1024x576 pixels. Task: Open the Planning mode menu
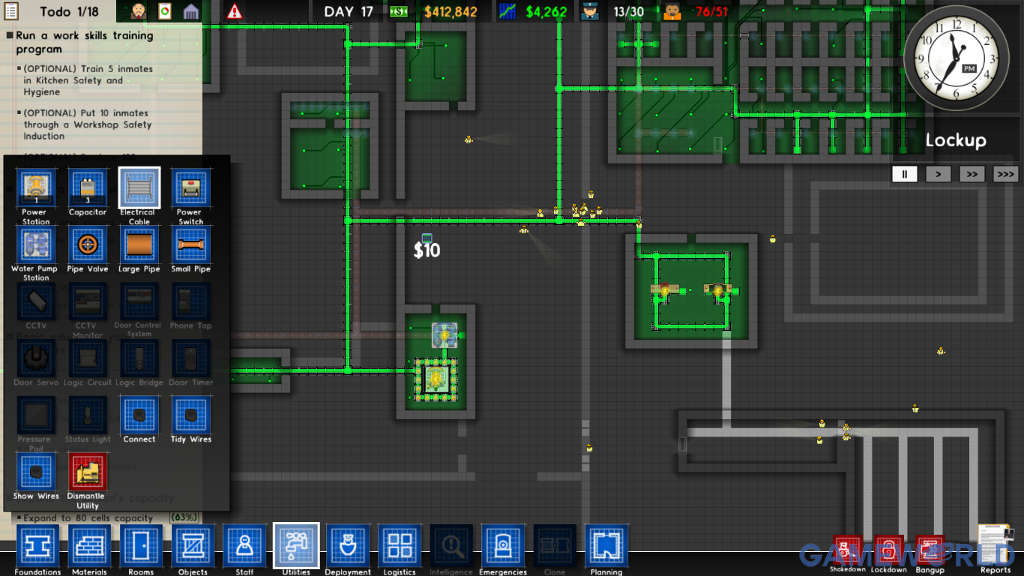[x=606, y=546]
